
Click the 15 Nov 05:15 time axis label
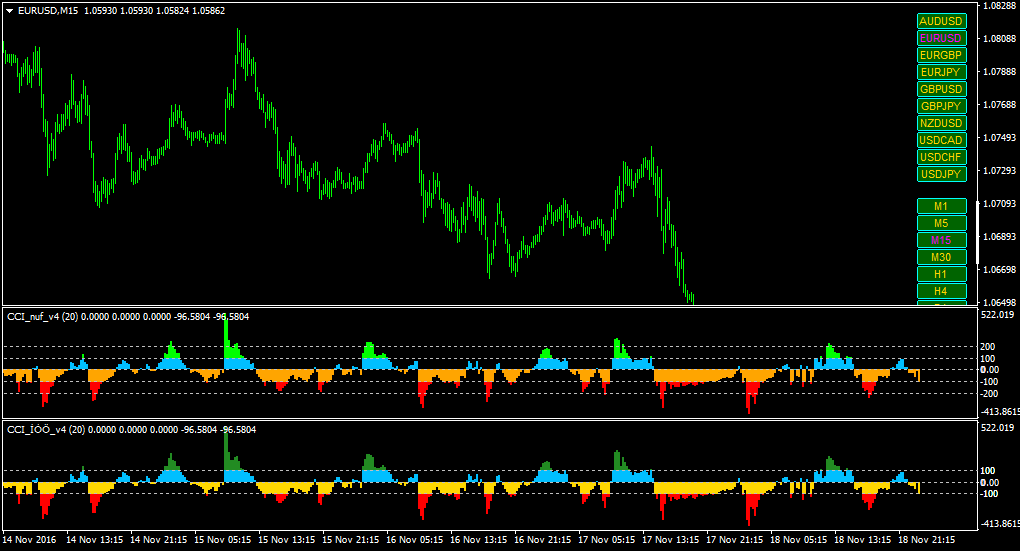(x=223, y=540)
